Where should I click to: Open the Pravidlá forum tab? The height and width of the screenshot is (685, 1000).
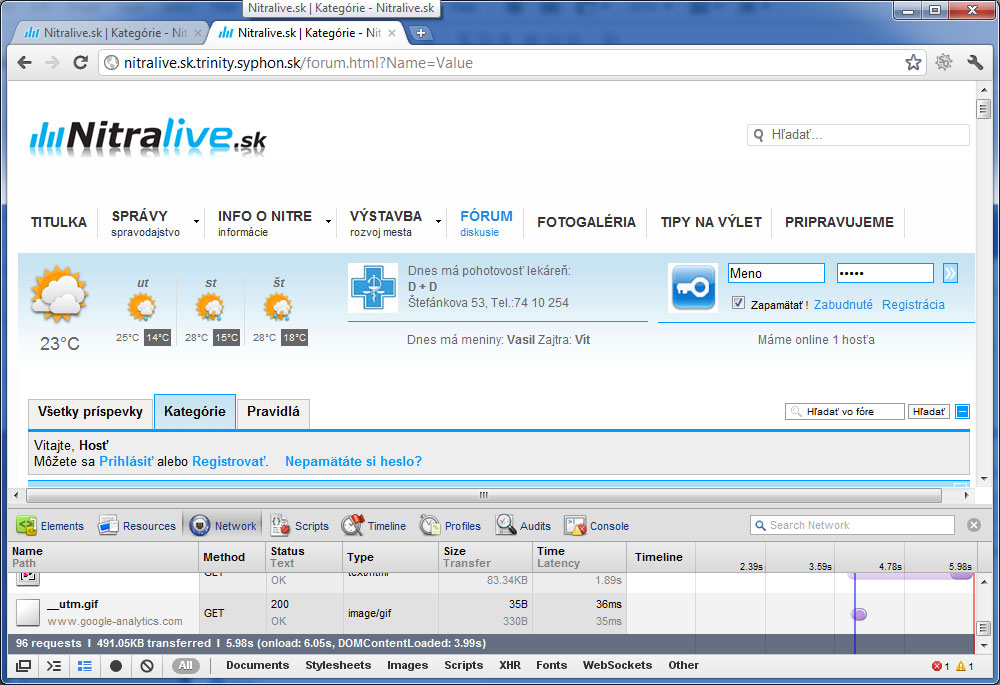[273, 412]
